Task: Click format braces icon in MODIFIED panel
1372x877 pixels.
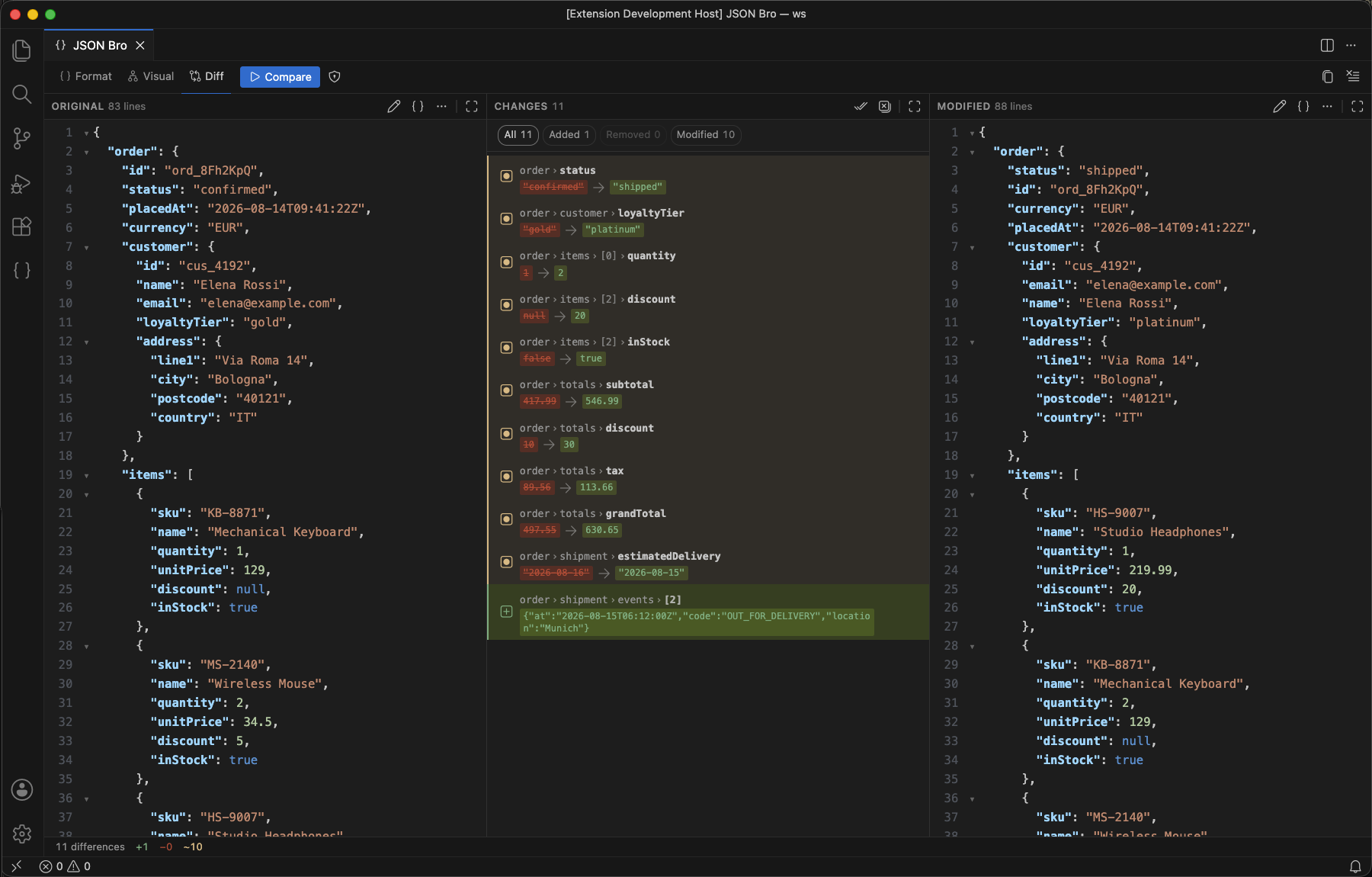Action: click(1303, 107)
